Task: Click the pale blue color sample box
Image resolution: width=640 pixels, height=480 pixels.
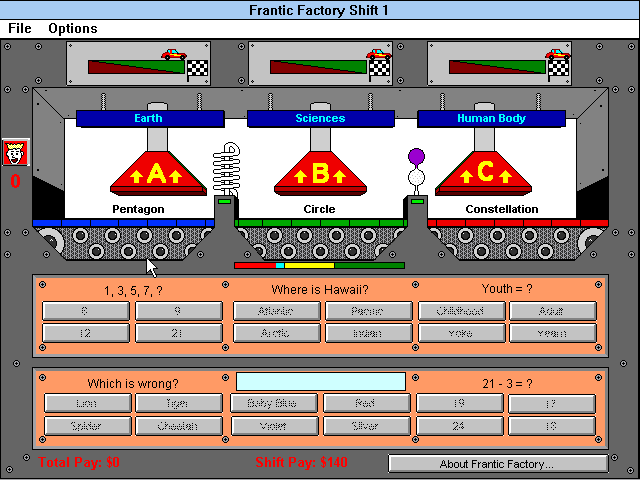Action: coord(321,381)
